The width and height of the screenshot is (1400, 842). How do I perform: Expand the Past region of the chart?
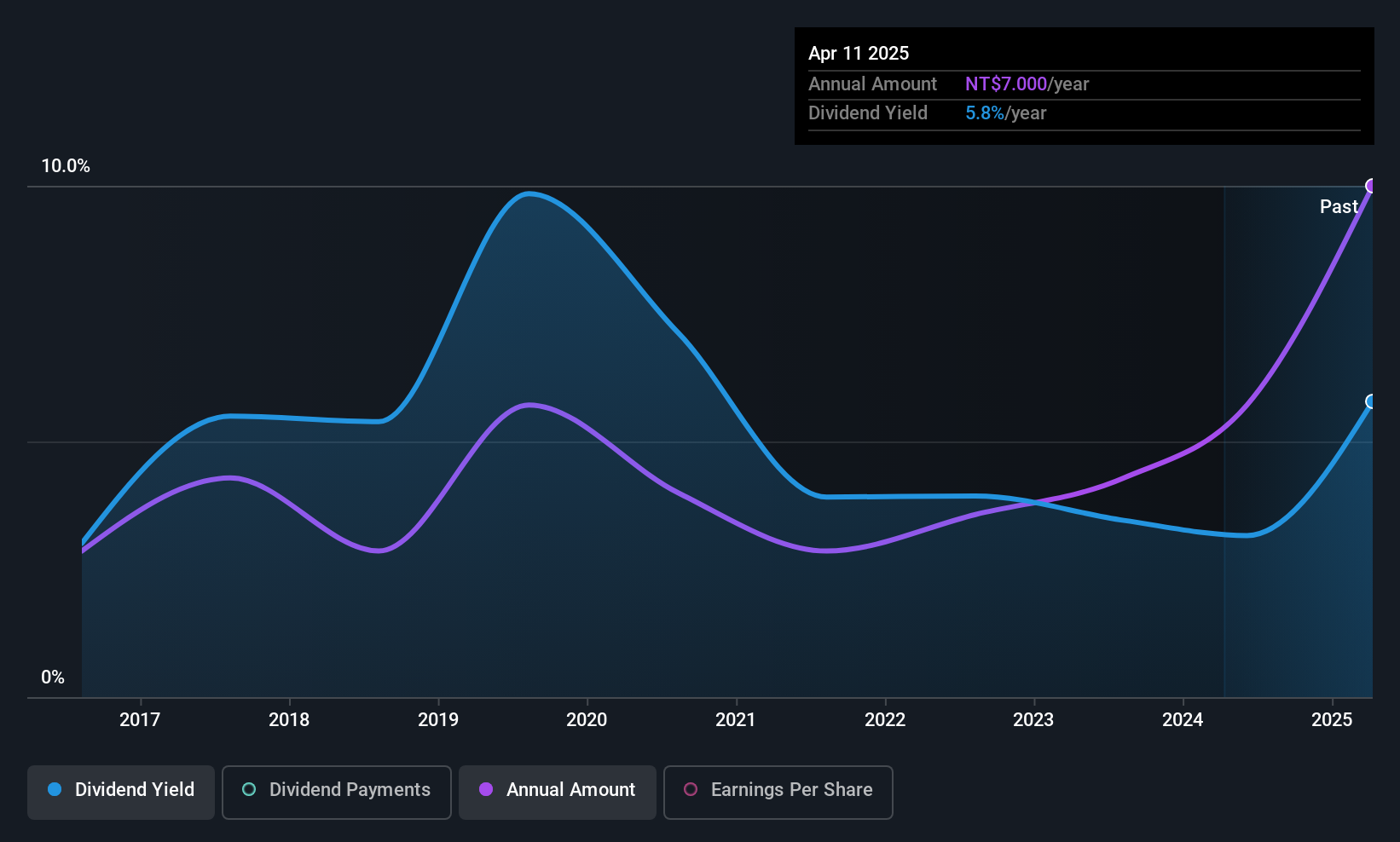pos(1339,206)
